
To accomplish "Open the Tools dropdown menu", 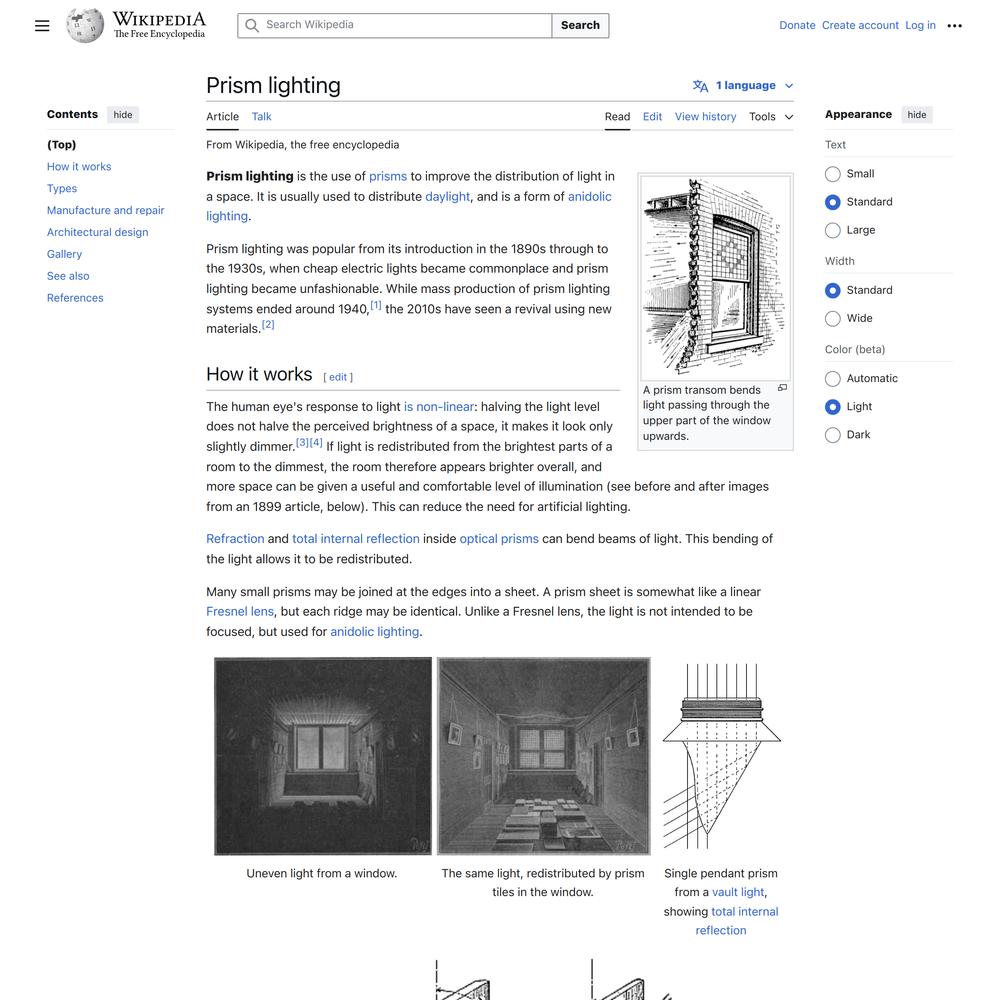I will click(771, 117).
